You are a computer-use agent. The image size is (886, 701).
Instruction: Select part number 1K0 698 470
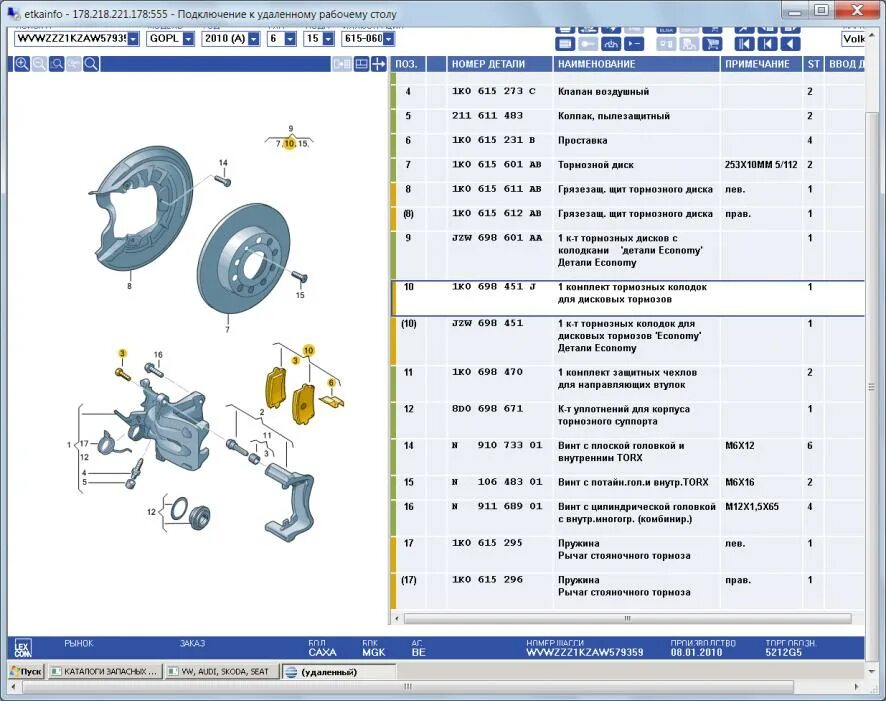coord(487,372)
